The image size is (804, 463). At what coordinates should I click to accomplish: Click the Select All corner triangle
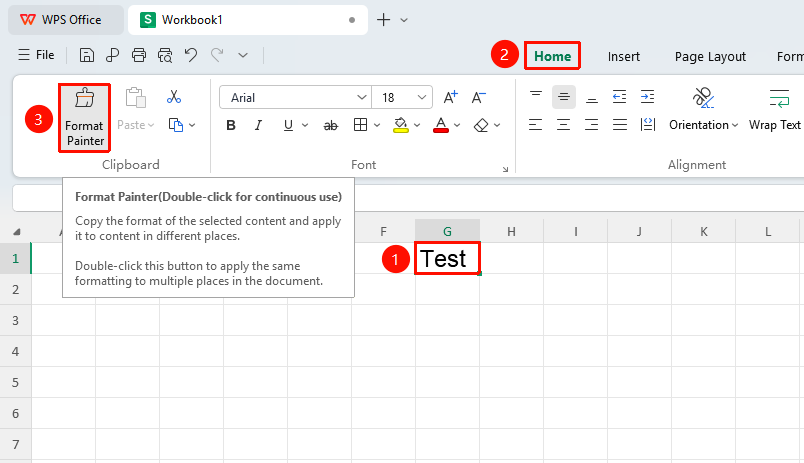tap(16, 232)
